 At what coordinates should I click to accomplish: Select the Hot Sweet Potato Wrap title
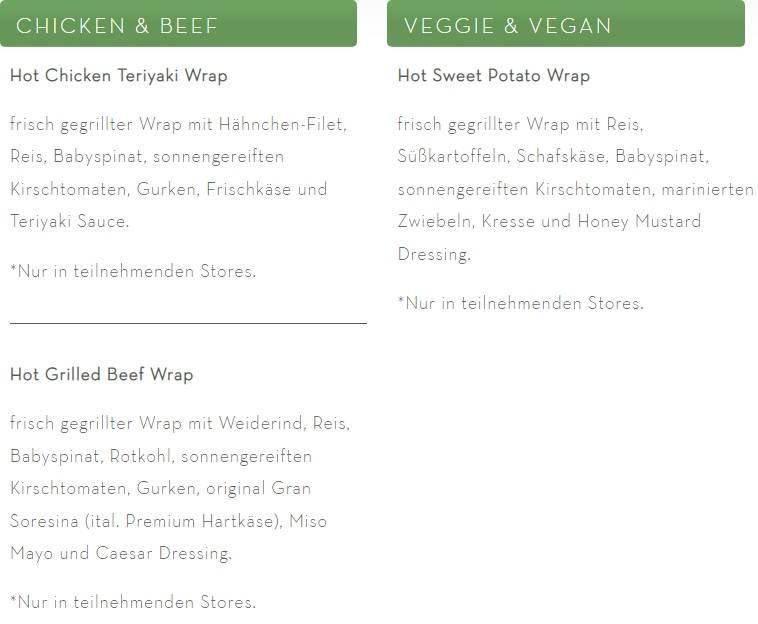pyautogui.click(x=494, y=76)
